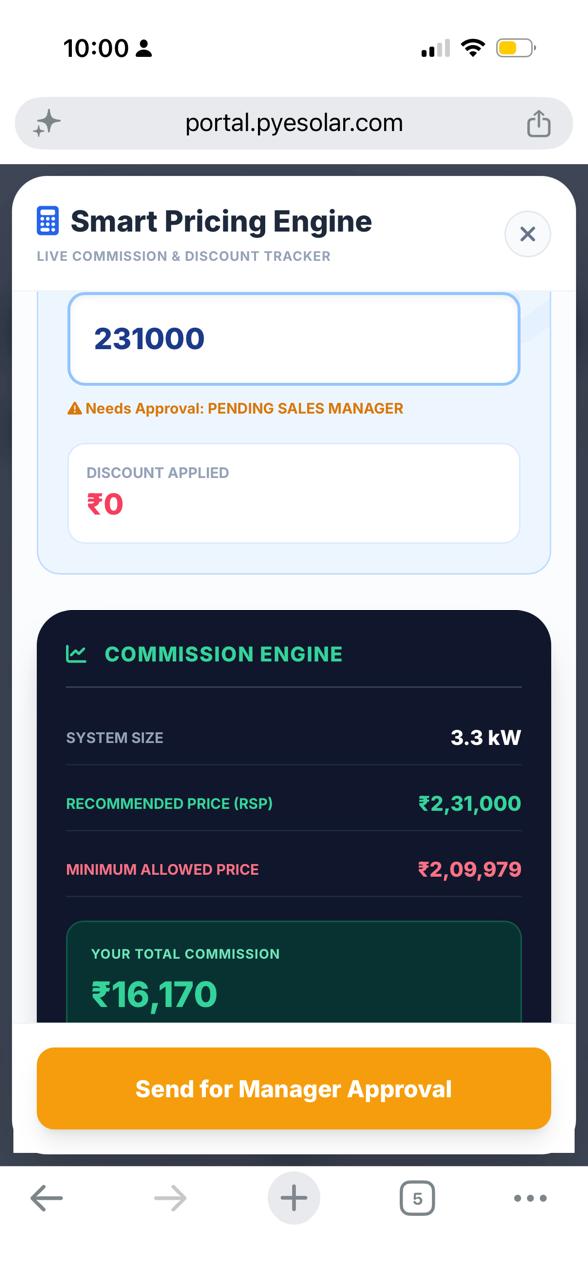Open a new tab with plus button
The width and height of the screenshot is (588, 1280).
point(293,1198)
